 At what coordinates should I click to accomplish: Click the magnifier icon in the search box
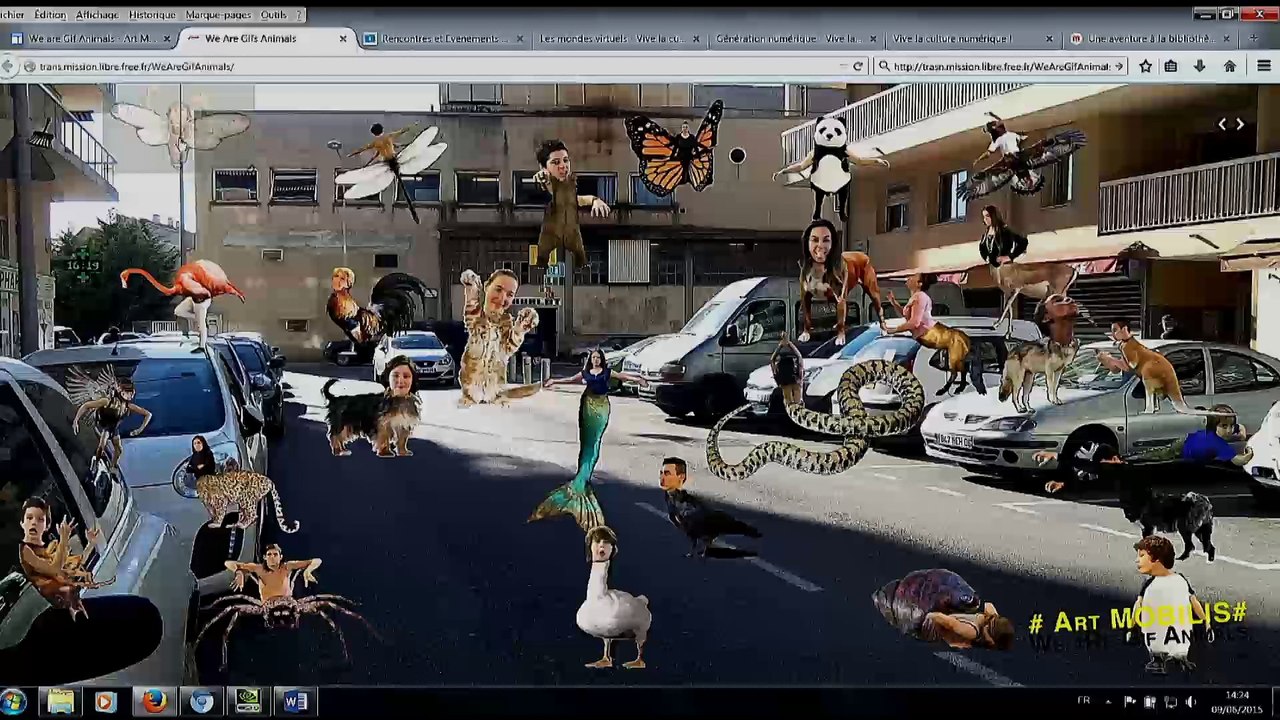coord(883,66)
